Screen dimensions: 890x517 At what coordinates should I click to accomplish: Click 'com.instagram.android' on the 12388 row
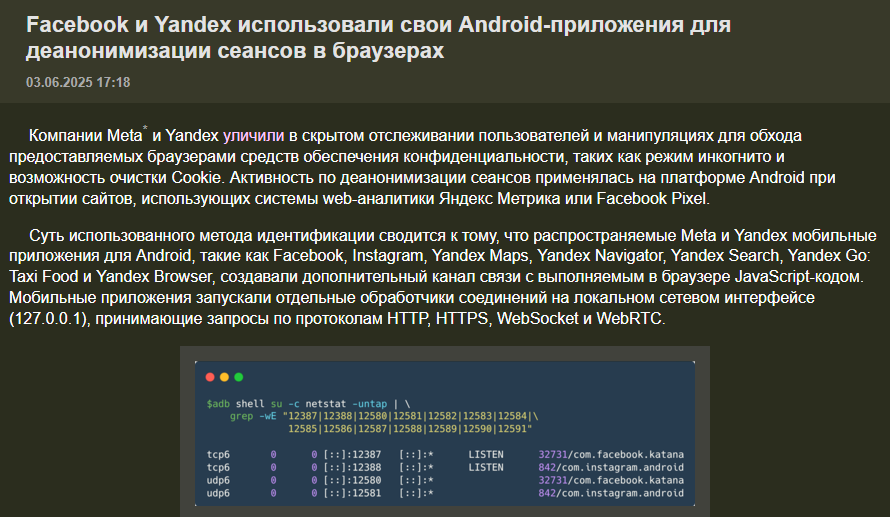[x=622, y=468]
